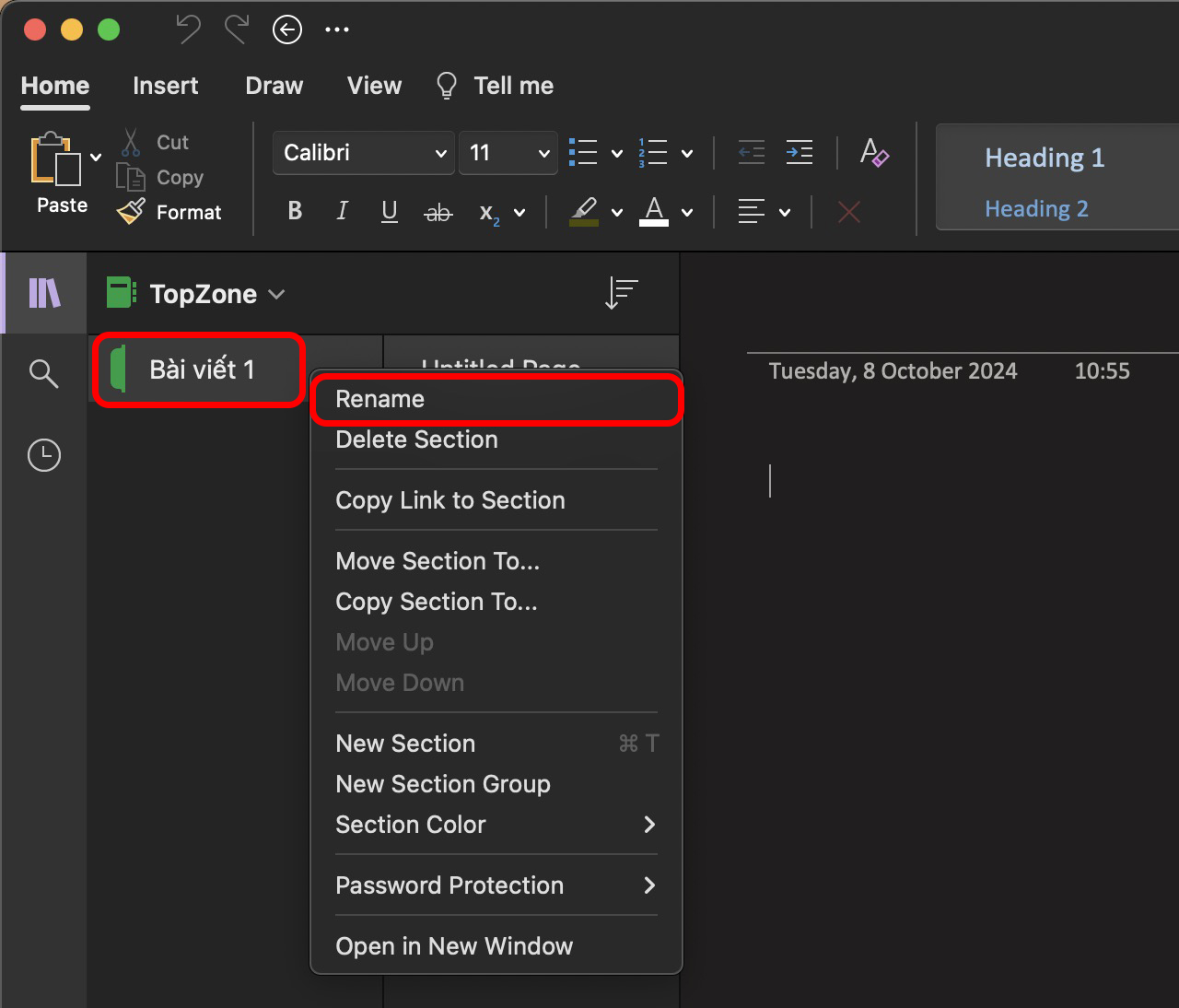Apply the Heading 1 style
The height and width of the screenshot is (1008, 1179).
[x=1045, y=158]
